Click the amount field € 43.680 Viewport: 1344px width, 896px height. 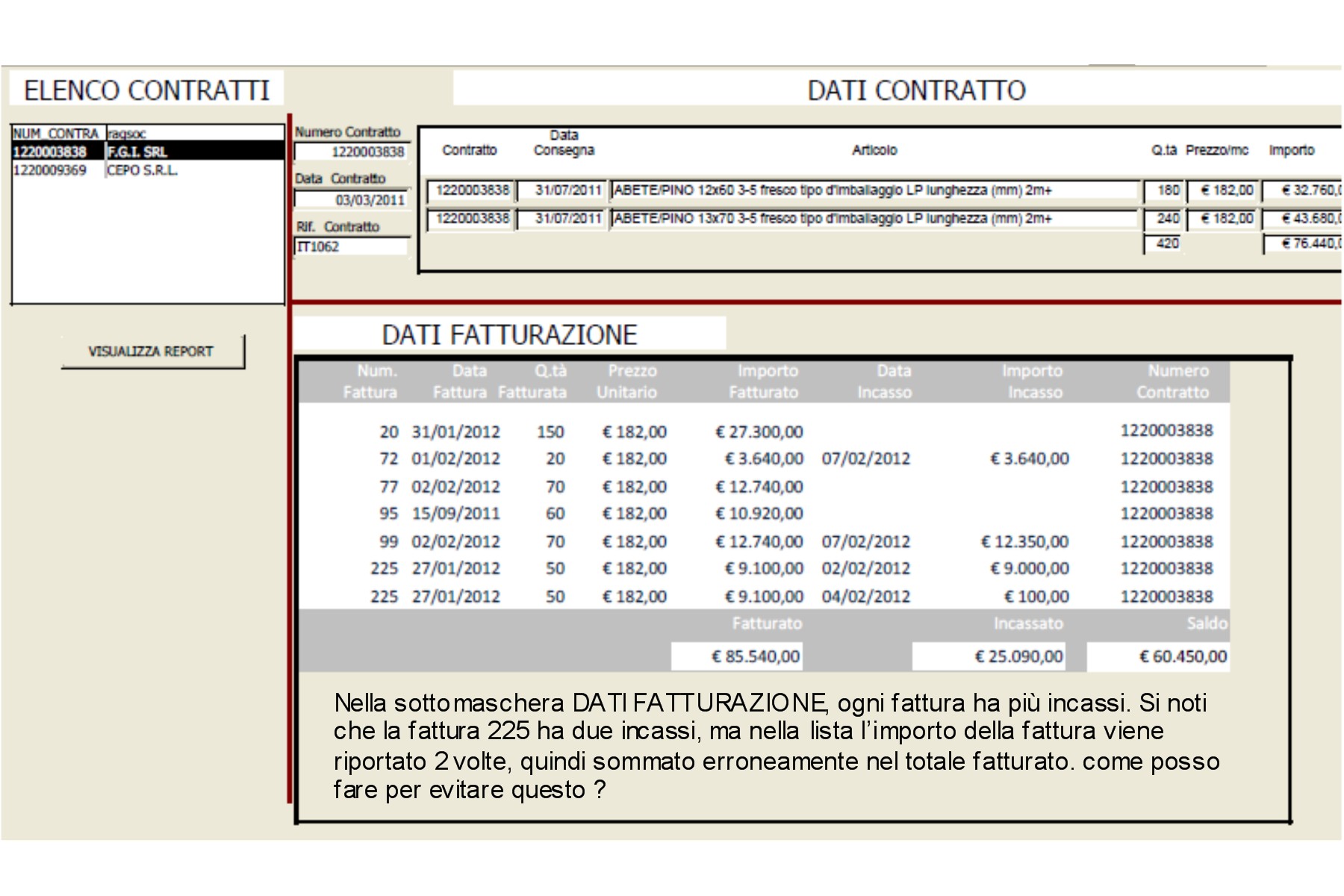[x=1302, y=219]
